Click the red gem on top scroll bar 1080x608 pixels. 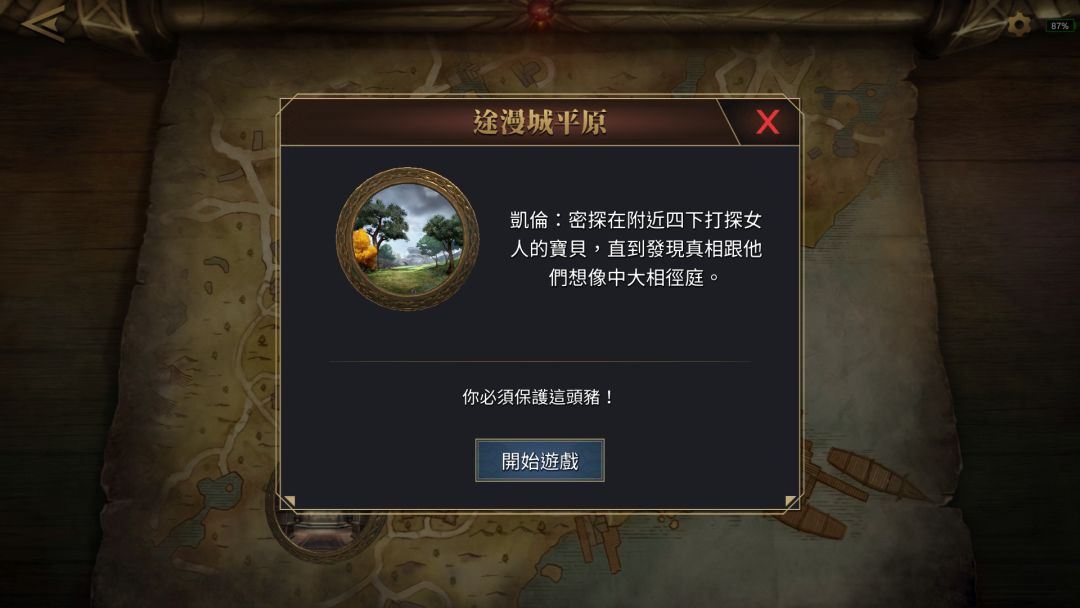point(540,14)
